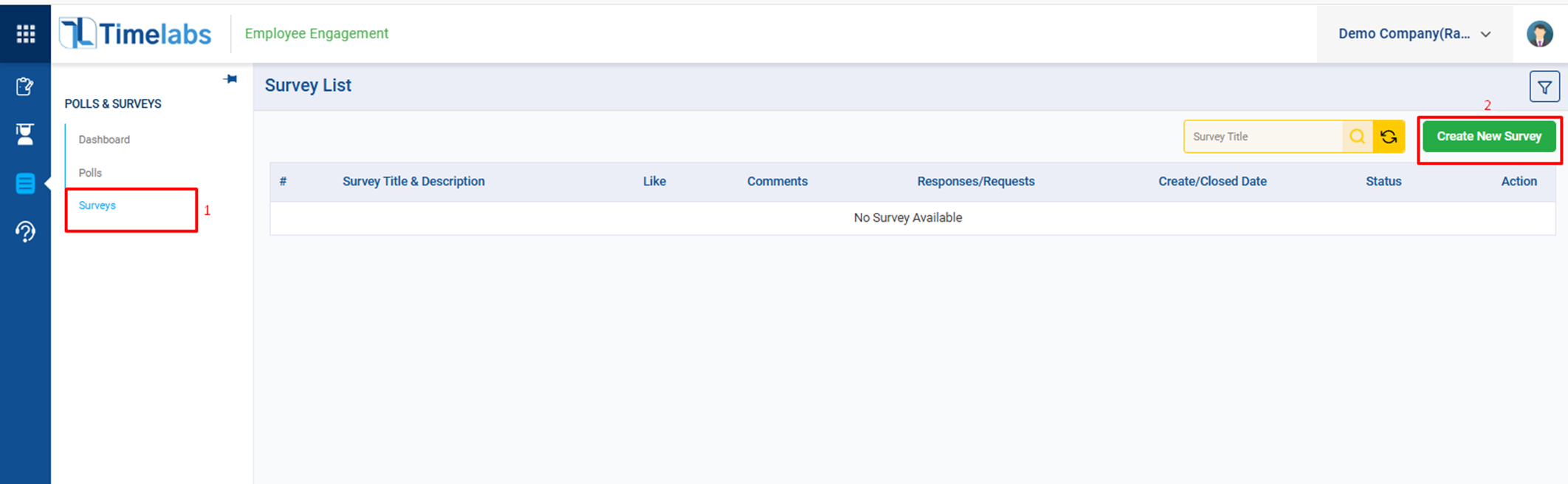Click the yellow refresh icon
The width and height of the screenshot is (1568, 484).
click(1389, 137)
